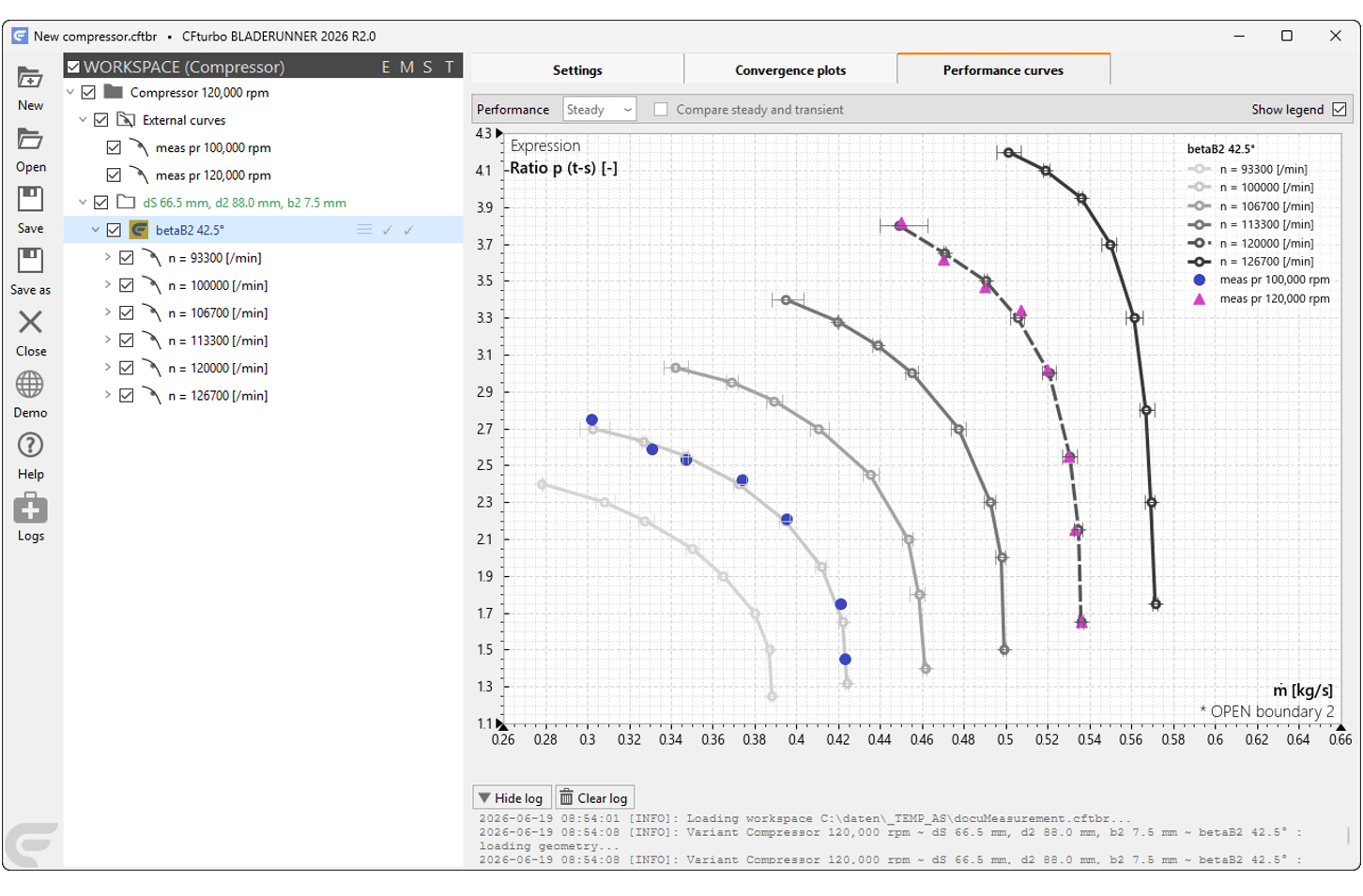Collapse the dS 66.5 mm node
Screen dimensions: 1363x896
click(83, 202)
